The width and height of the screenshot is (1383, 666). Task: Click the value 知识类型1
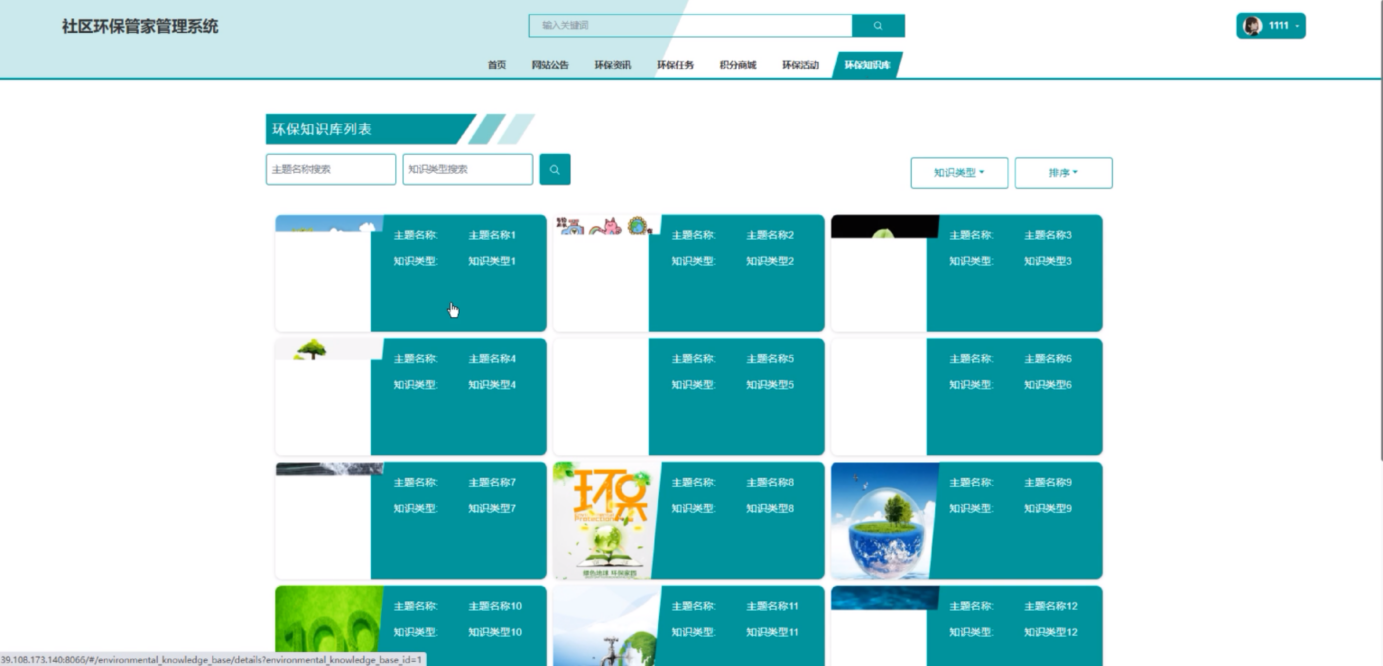point(492,262)
